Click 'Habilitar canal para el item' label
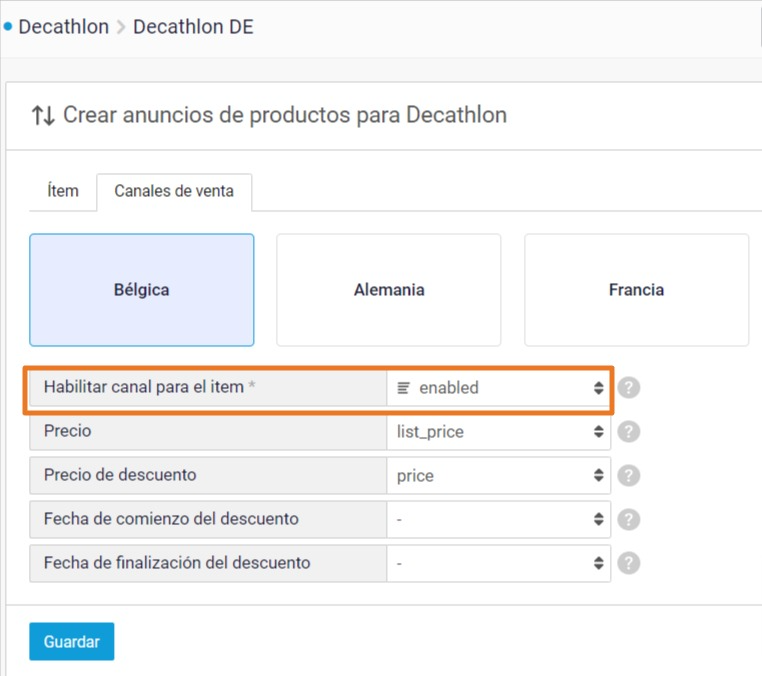Screen dimensions: 762x676 point(144,387)
